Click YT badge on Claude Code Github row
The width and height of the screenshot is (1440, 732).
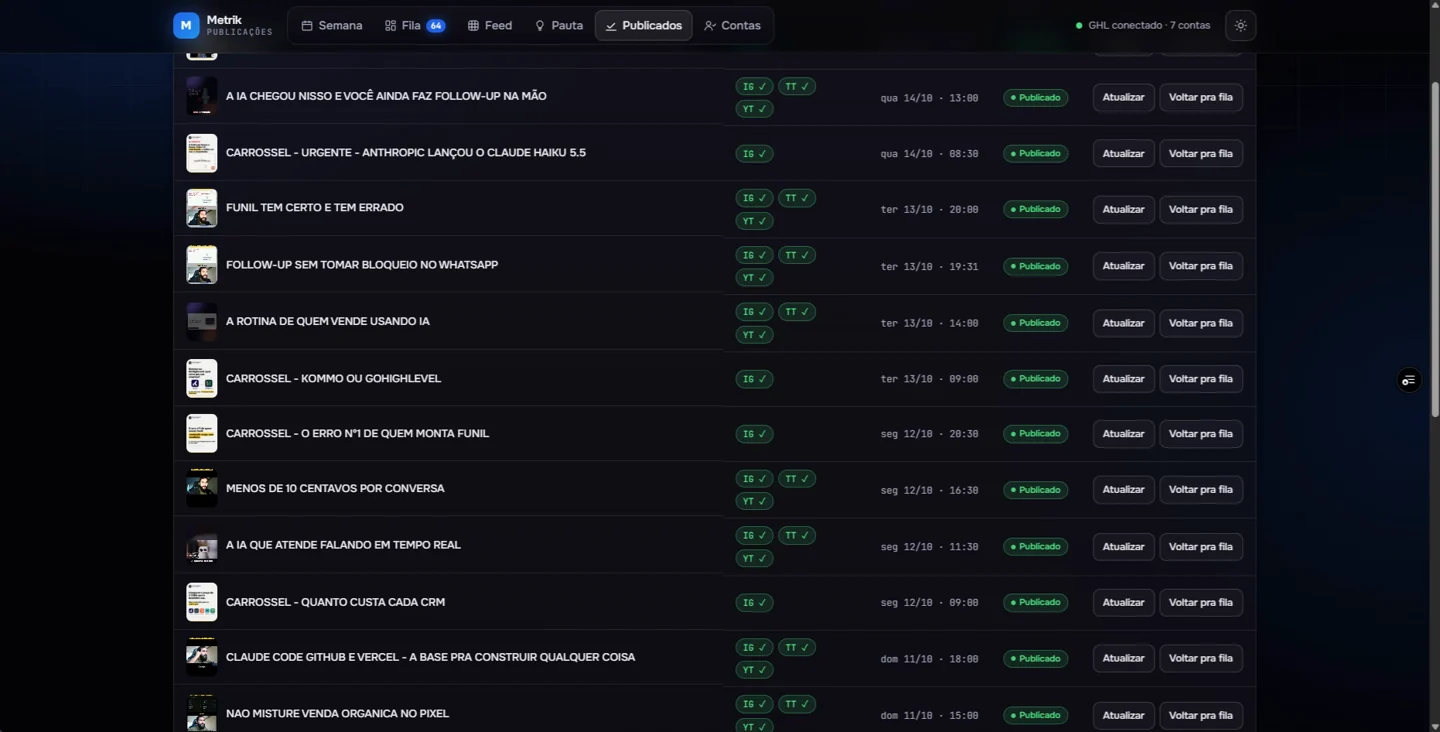click(x=754, y=670)
